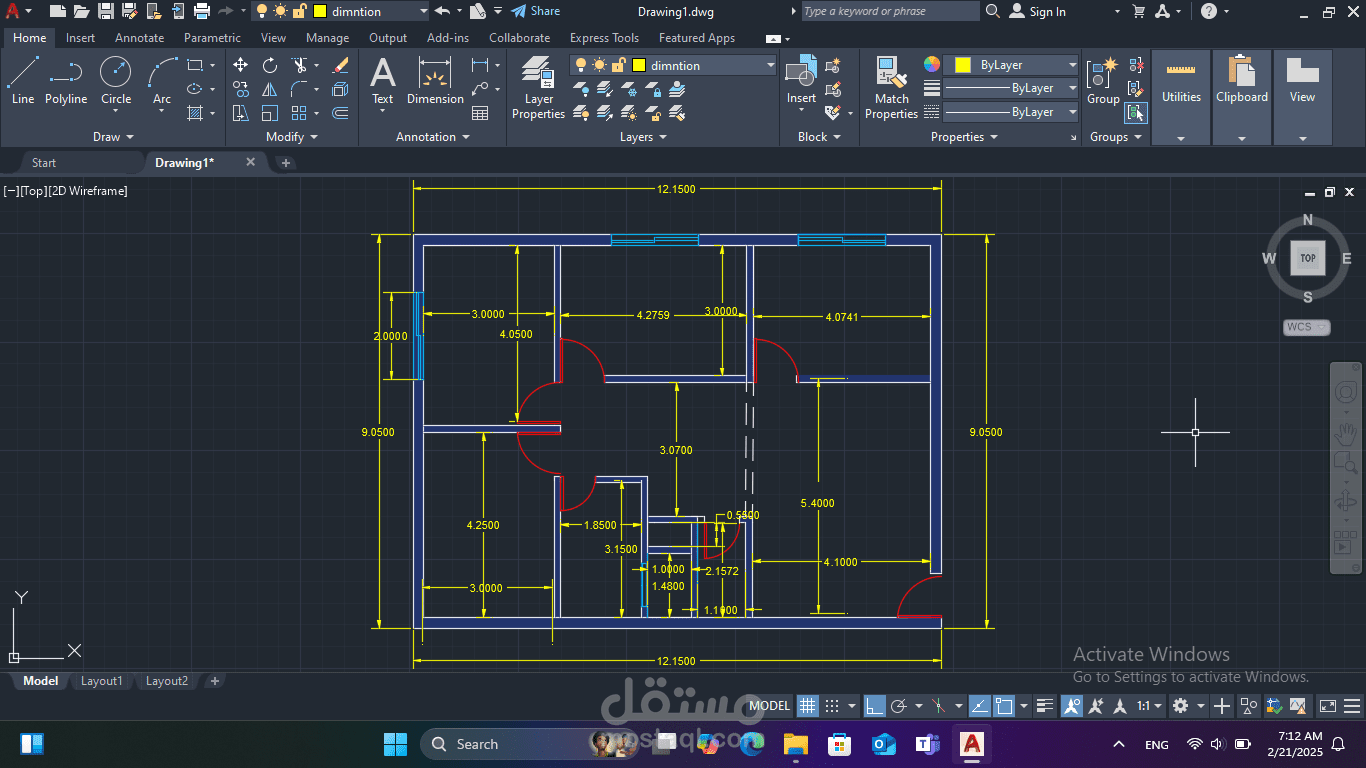Screen dimensions: 1366x768
Task: Click the Group objects tool
Action: click(x=1103, y=80)
